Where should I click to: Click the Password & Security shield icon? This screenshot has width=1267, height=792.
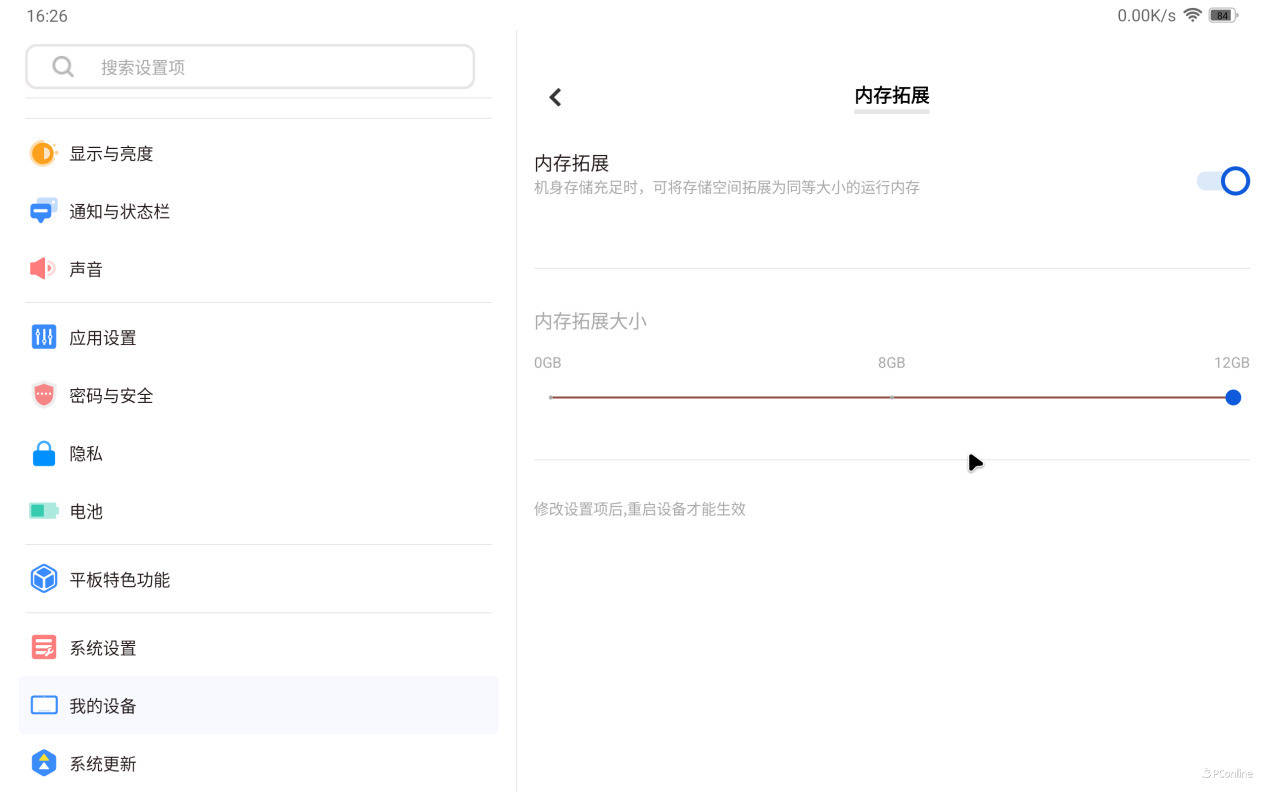click(x=43, y=395)
